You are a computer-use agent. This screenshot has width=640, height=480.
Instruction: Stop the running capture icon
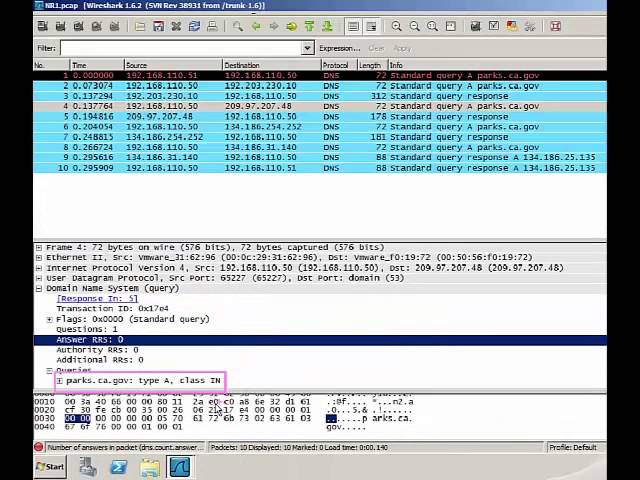tap(96, 27)
